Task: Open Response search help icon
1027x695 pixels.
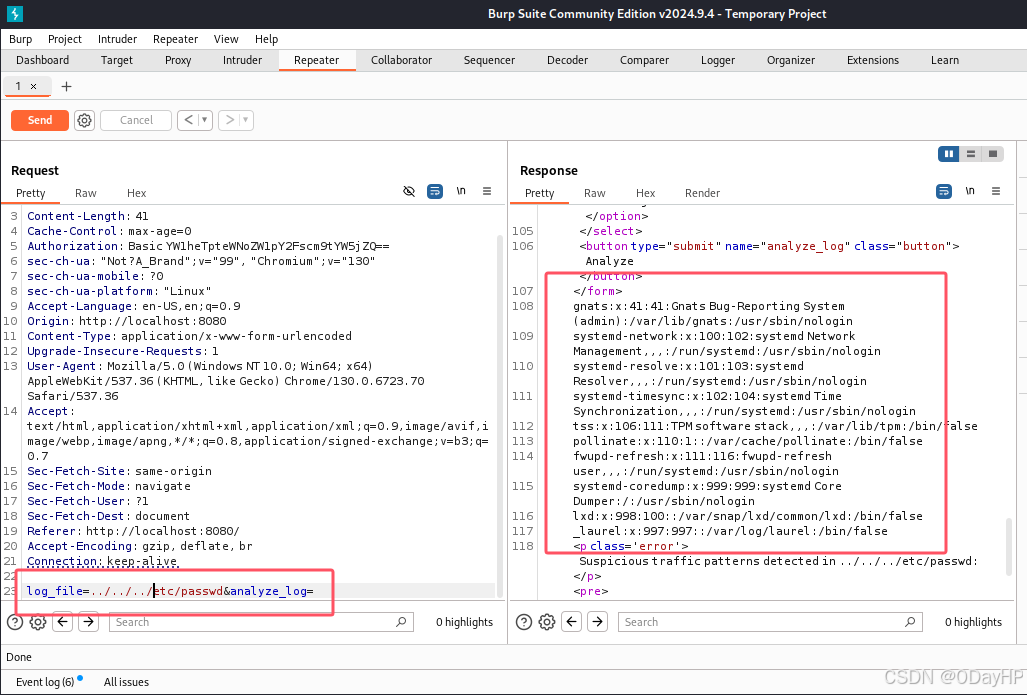Action: pyautogui.click(x=523, y=622)
